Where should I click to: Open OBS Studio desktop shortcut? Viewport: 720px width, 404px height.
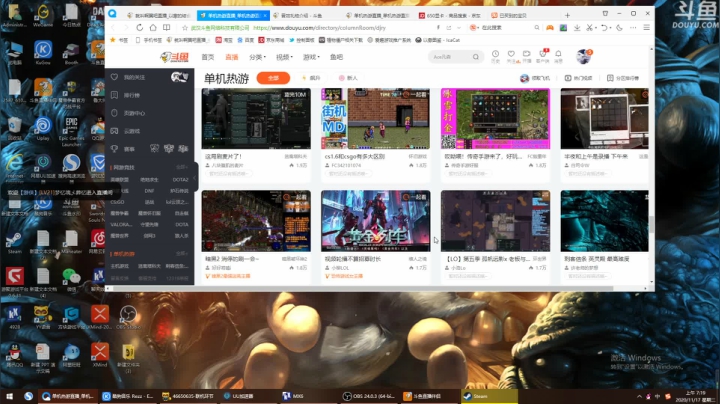pos(129,318)
